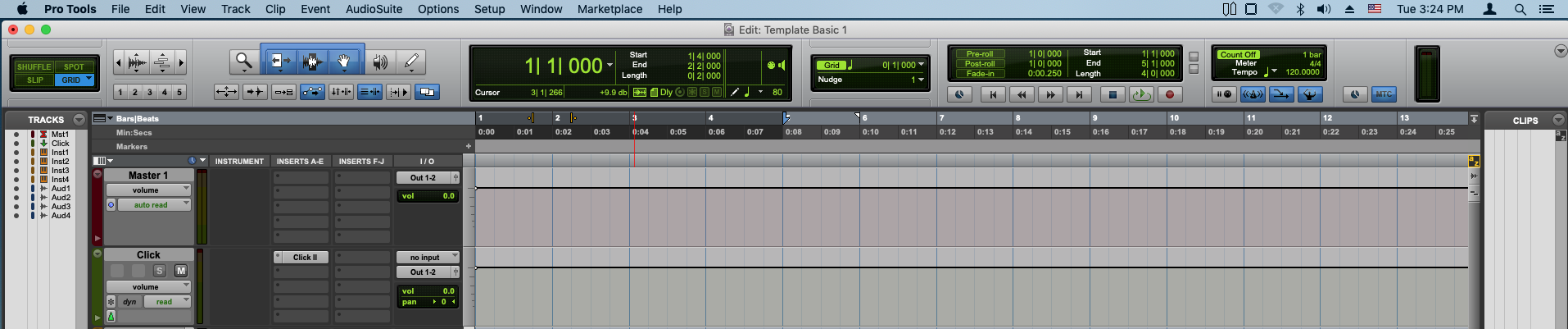Select the Zoomer tool

tap(243, 62)
